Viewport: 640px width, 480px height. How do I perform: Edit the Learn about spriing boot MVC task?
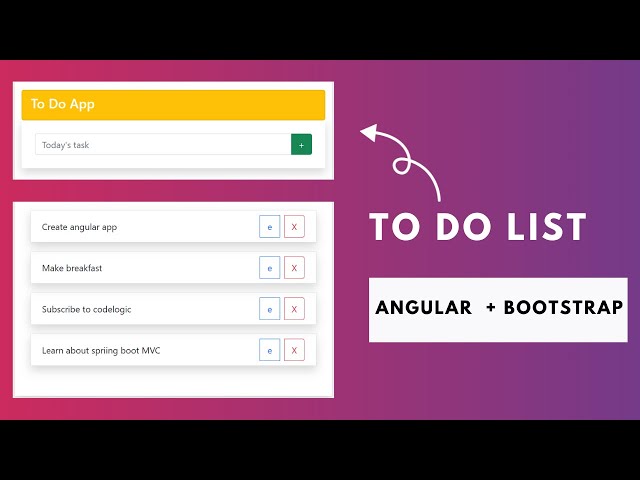269,350
